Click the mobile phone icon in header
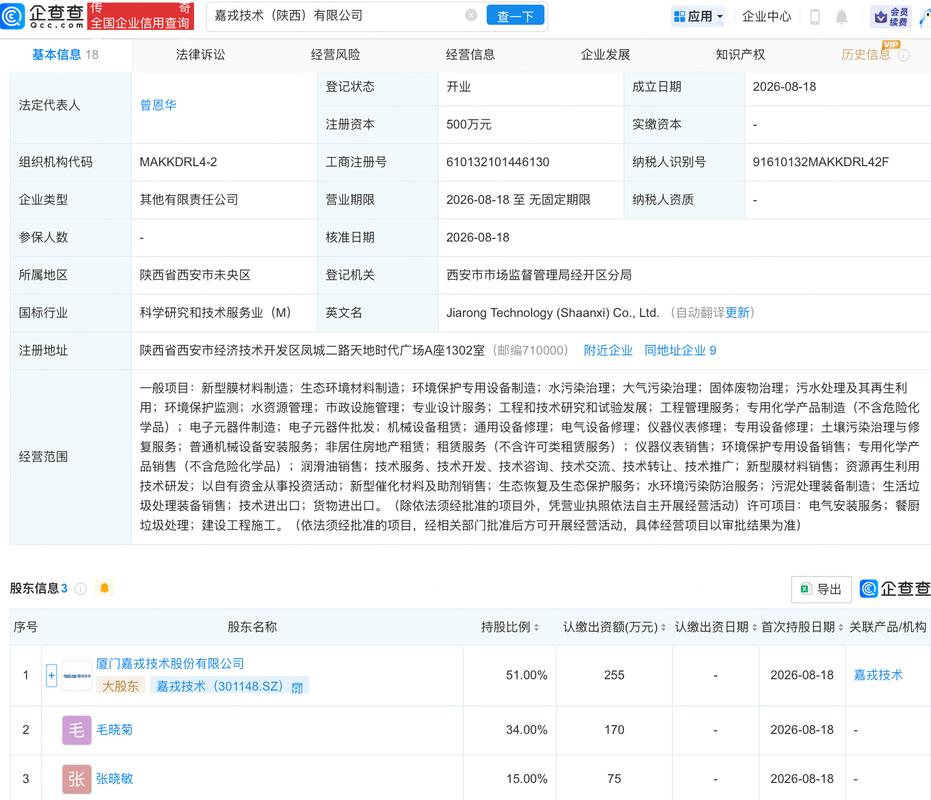Image resolution: width=931 pixels, height=800 pixels. [815, 17]
